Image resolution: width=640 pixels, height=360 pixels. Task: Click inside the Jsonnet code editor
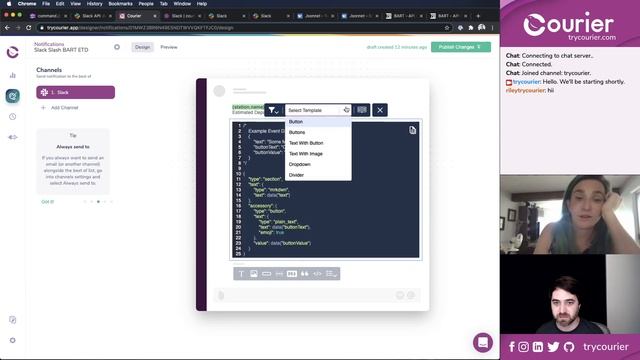(x=326, y=190)
